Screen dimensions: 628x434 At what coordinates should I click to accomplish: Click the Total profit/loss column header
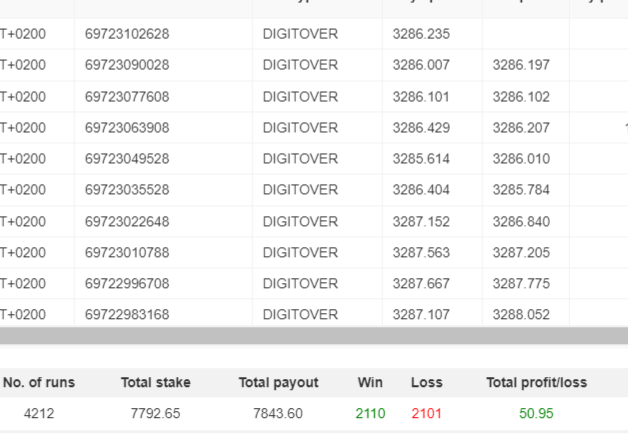coord(536,382)
